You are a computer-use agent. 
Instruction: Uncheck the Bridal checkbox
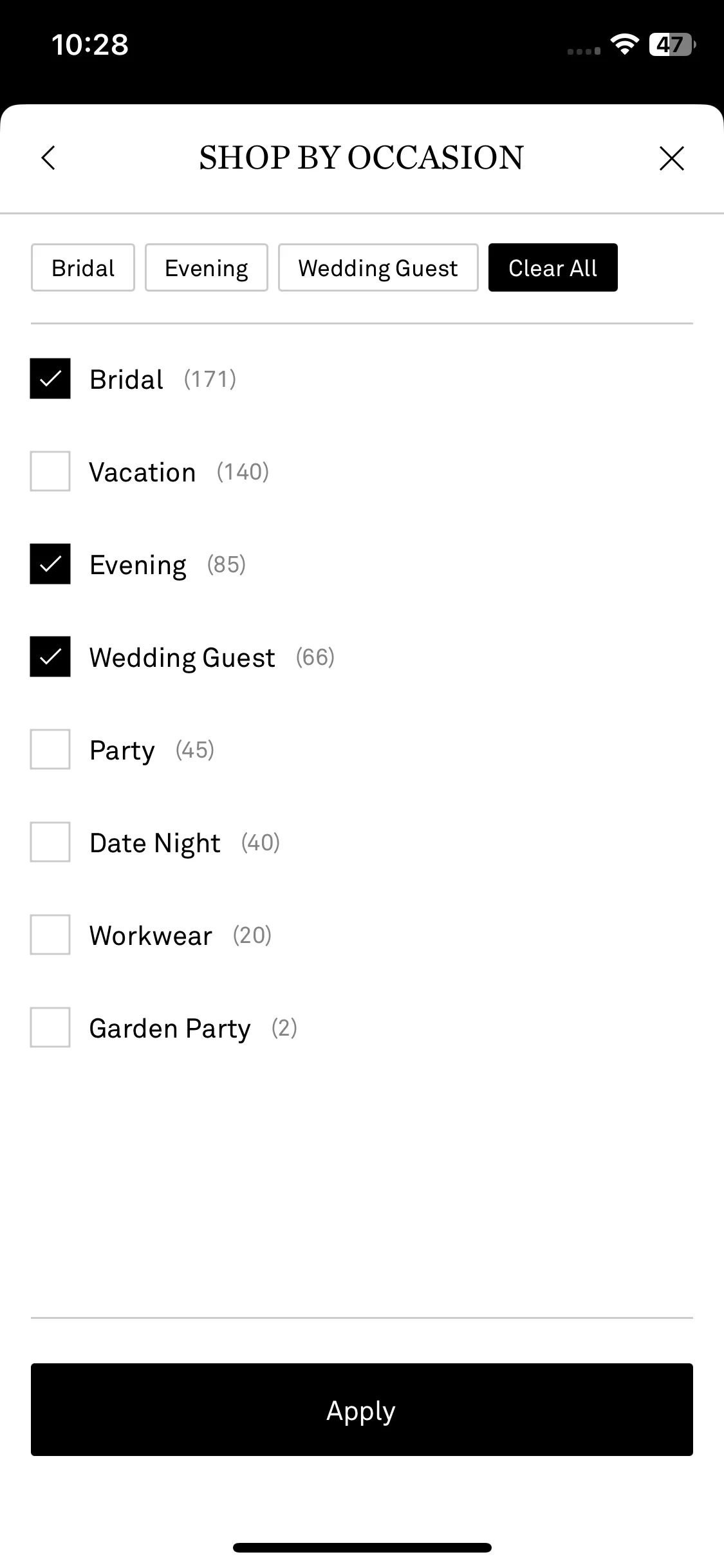[x=50, y=378]
